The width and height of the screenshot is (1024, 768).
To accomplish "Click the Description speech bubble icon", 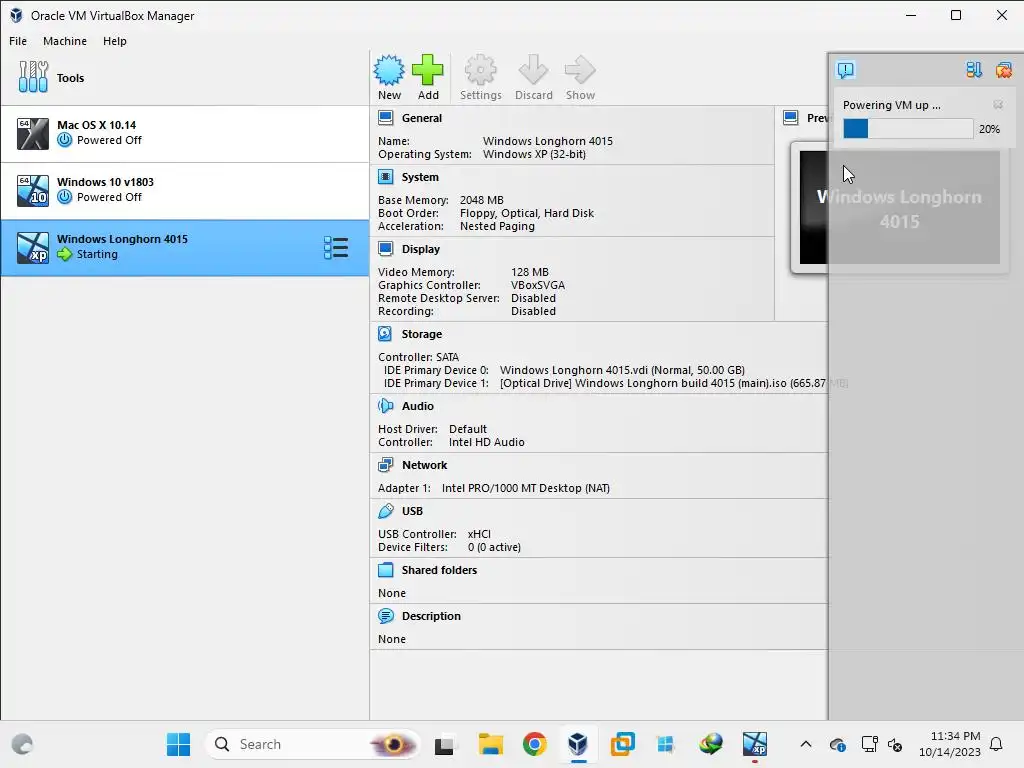I will coord(386,616).
